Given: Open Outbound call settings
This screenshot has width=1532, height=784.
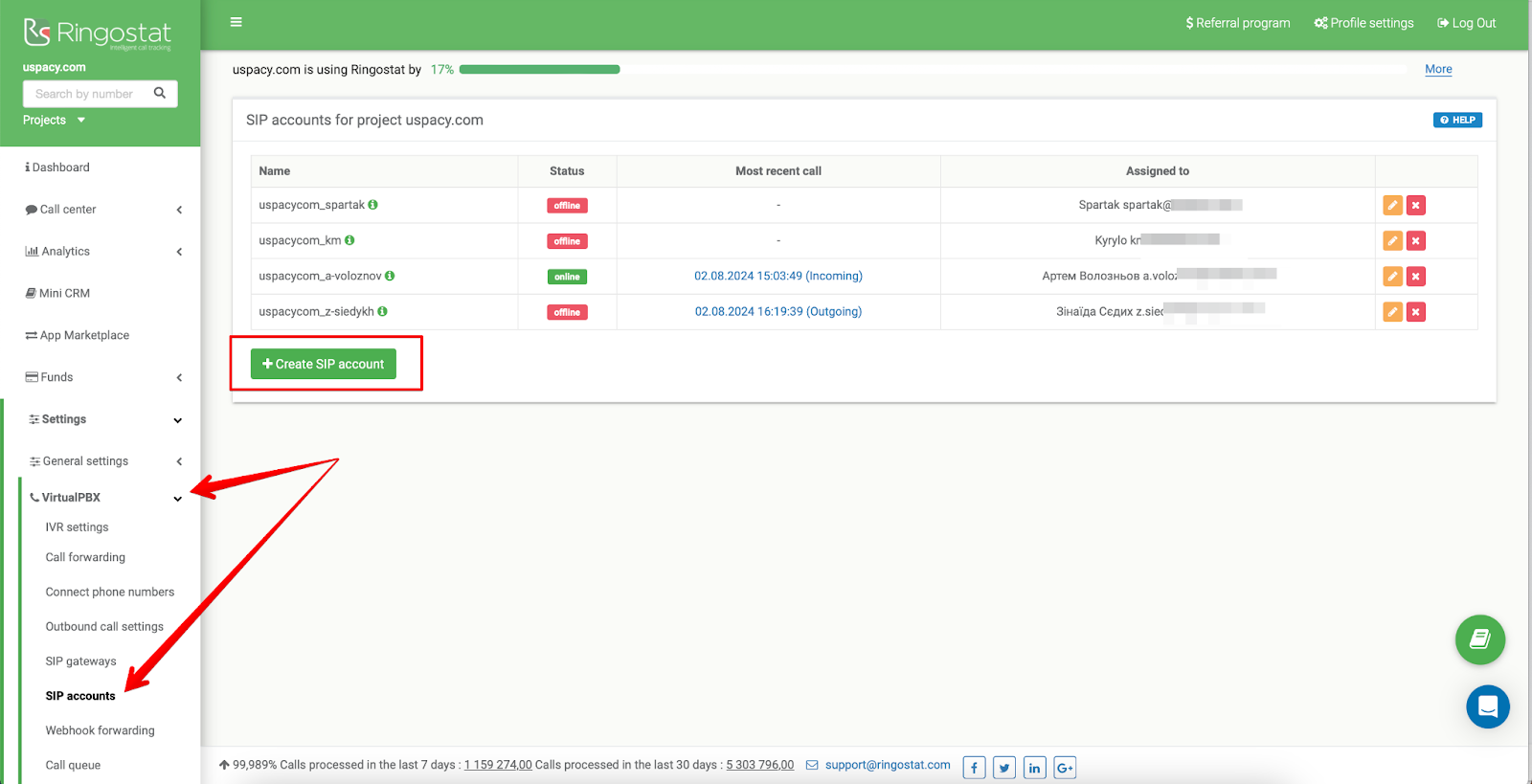Looking at the screenshot, I should click(x=104, y=626).
